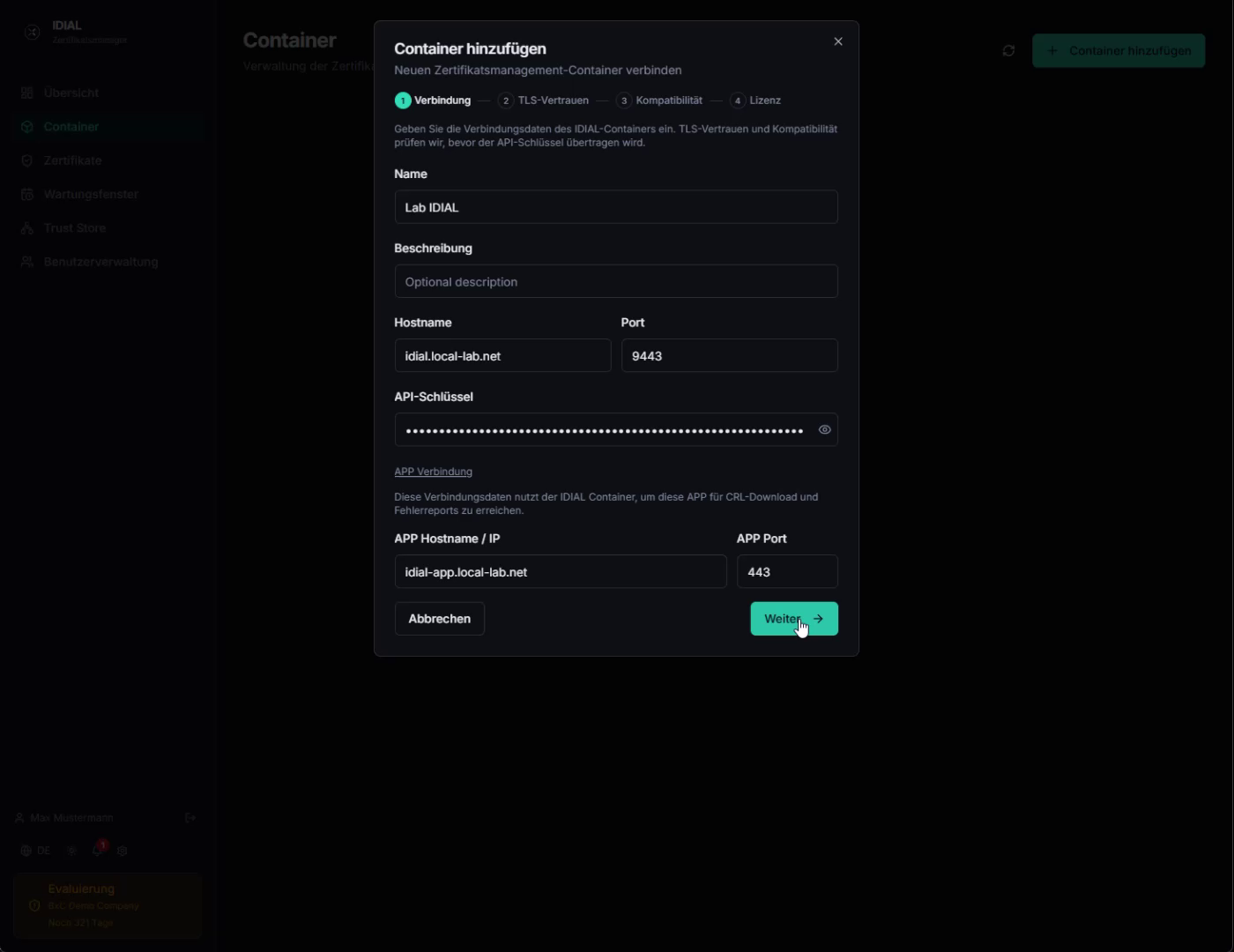
Task: Click the Zertifikate shield icon
Action: pyautogui.click(x=27, y=160)
